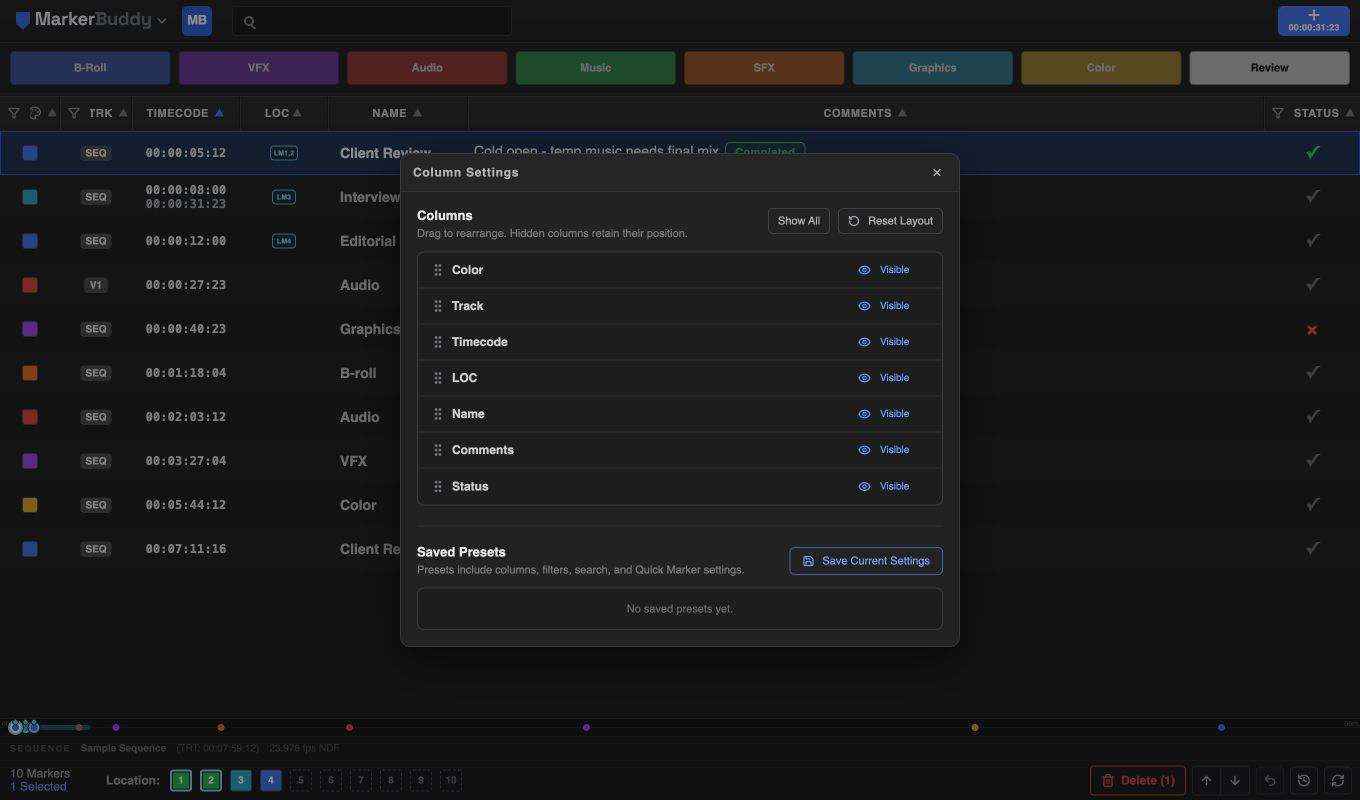Screen dimensions: 1360x800
Task: Toggle visibility of the Track column
Action: 884,306
